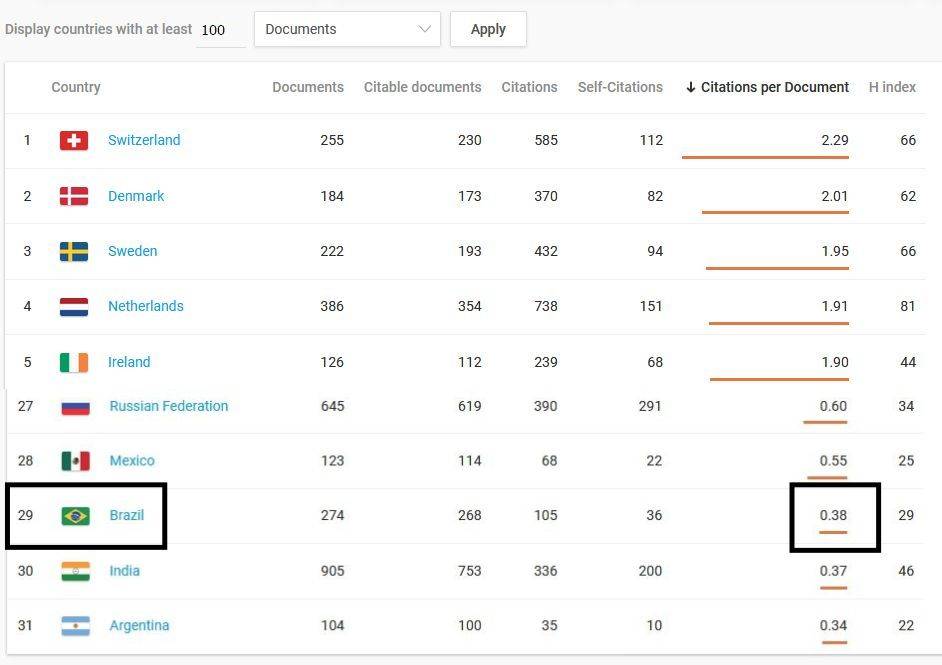Click the Netherlands flag icon
The width and height of the screenshot is (942, 665).
[74, 306]
